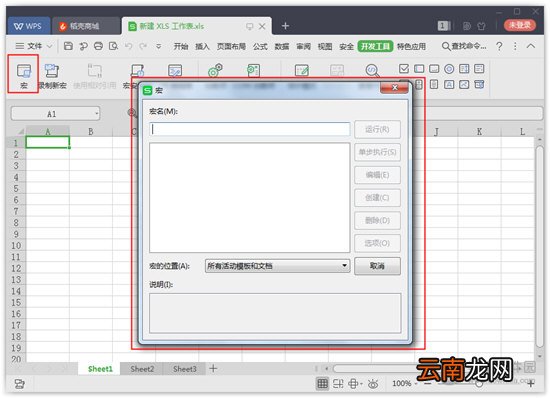Image resolution: width=550 pixels, height=398 pixels.
Task: Start recording with 录制新宏
Action: (52, 75)
